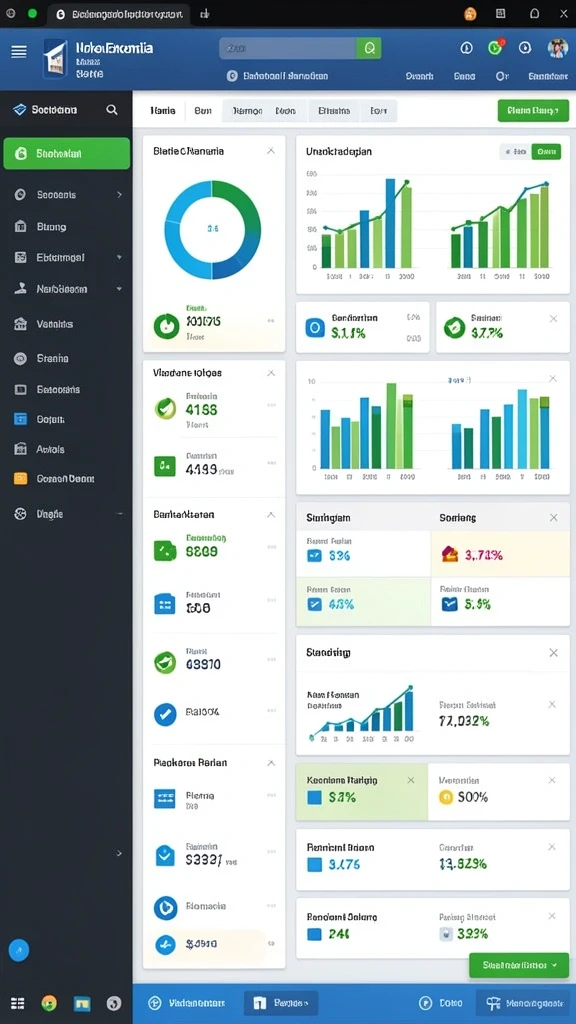Click the white magnifier icon in the sidebar
Viewport: 576px width, 1024px height.
tap(112, 110)
